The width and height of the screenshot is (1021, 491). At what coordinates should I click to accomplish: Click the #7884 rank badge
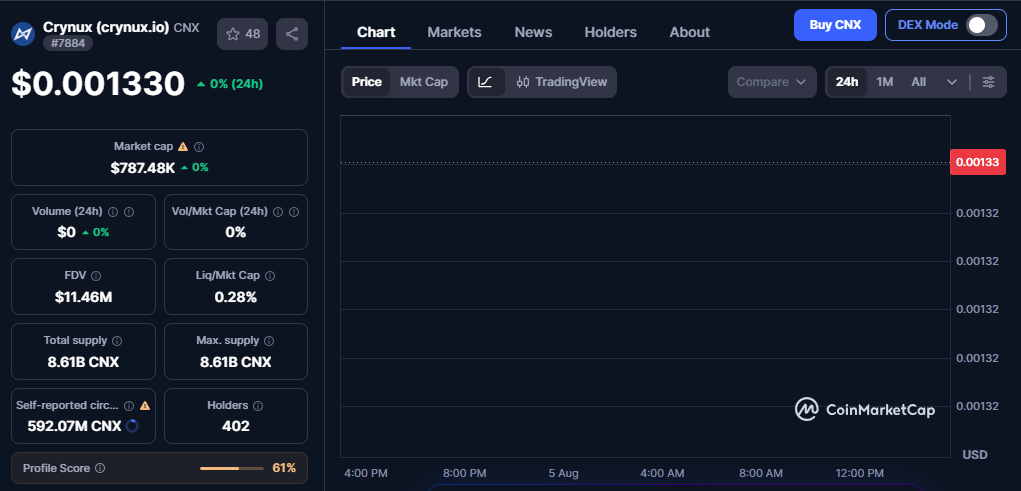(68, 44)
